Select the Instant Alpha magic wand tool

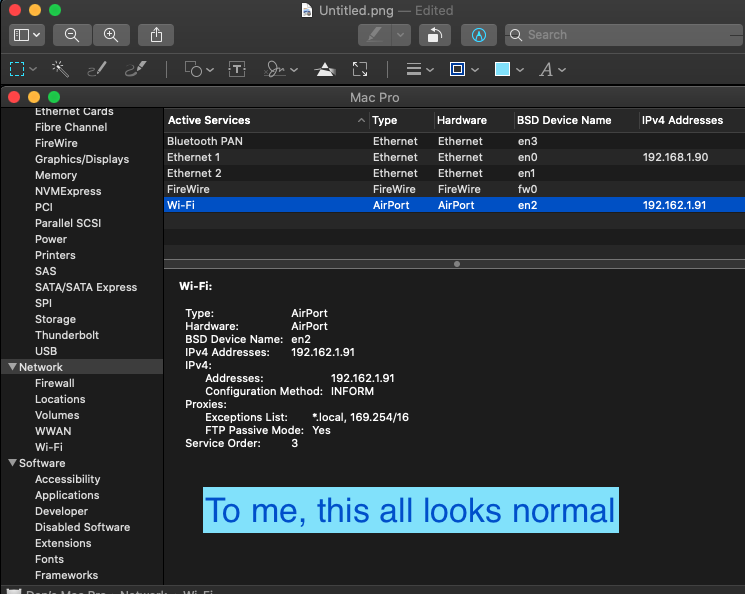(x=60, y=69)
